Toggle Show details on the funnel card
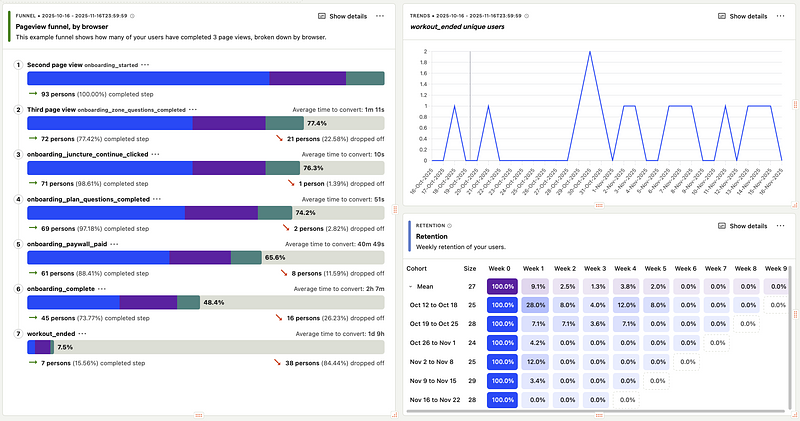 point(343,17)
